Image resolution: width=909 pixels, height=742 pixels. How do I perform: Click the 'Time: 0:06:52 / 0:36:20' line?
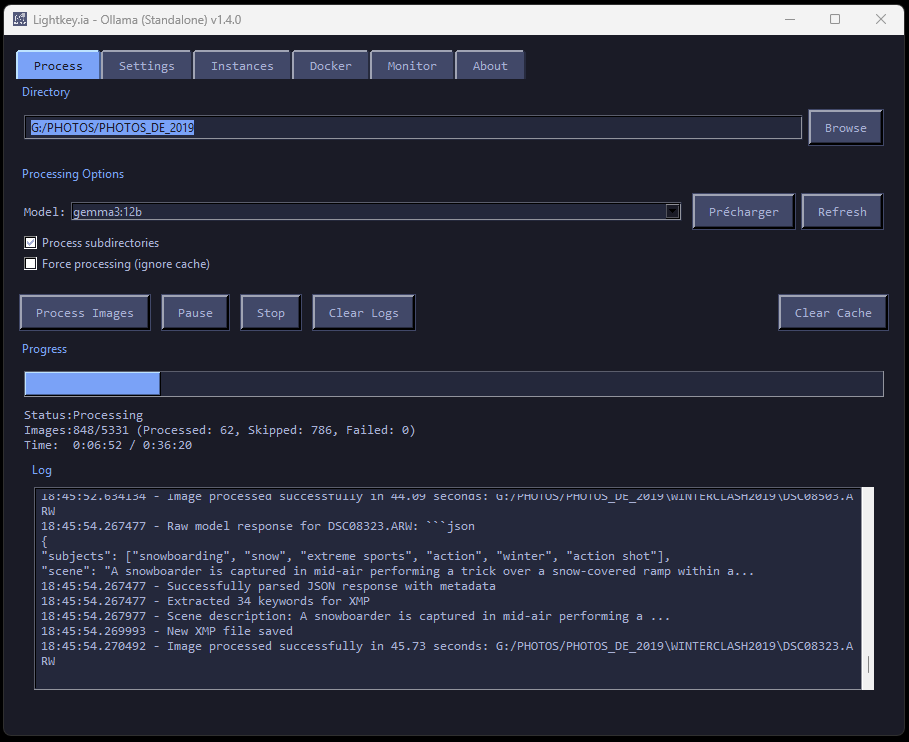108,445
